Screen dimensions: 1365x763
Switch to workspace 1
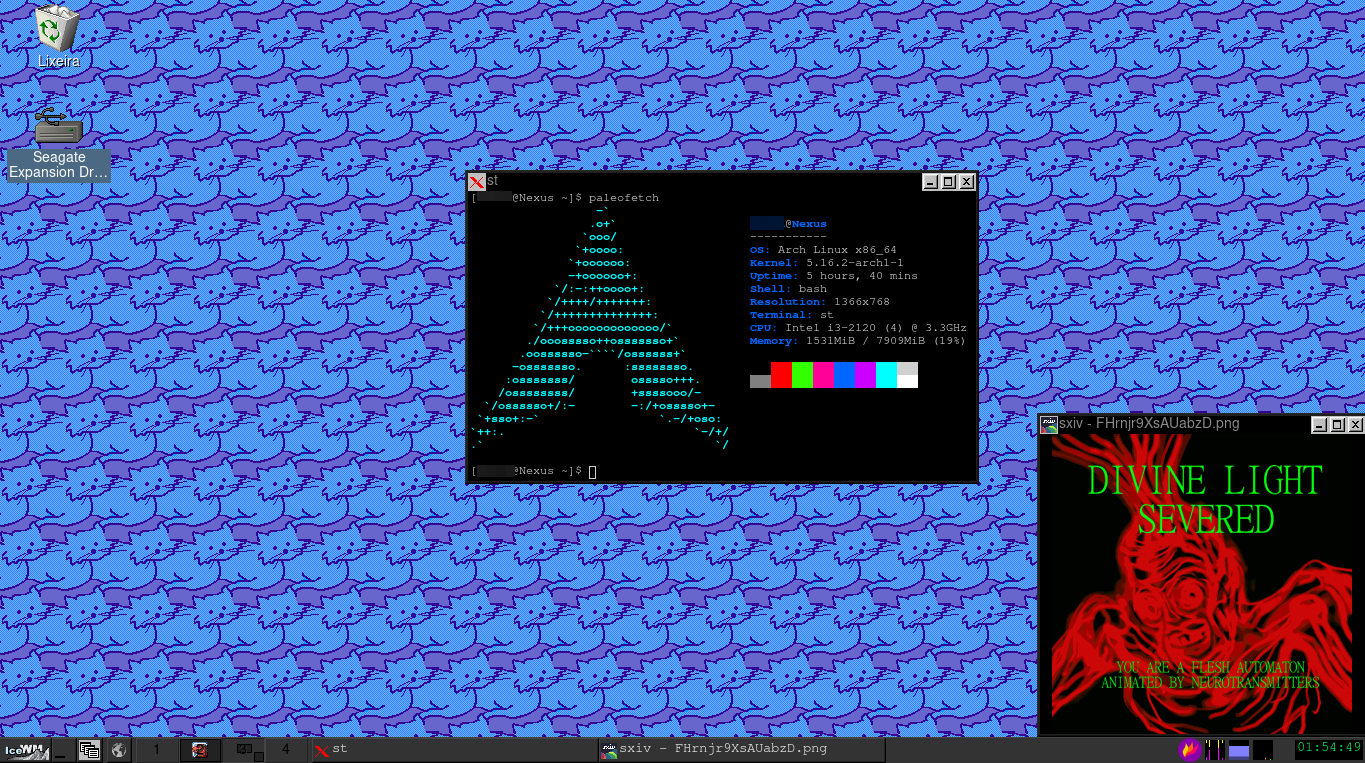pos(157,749)
